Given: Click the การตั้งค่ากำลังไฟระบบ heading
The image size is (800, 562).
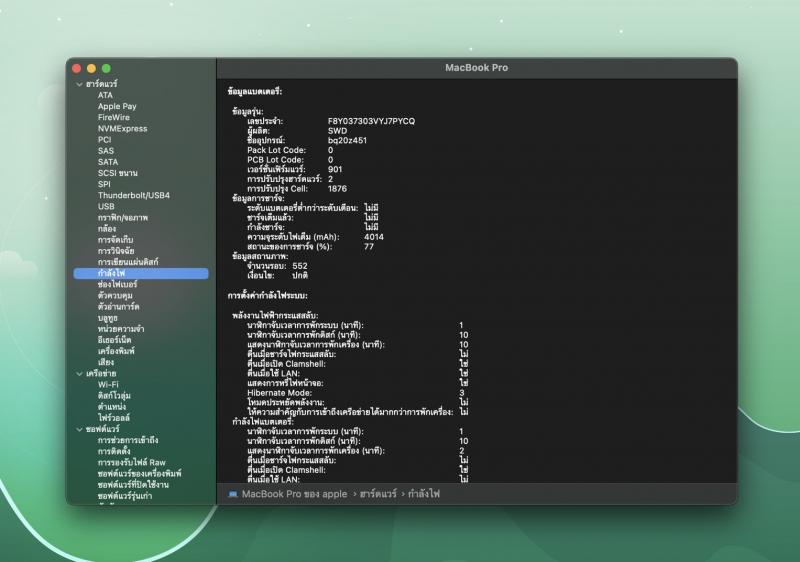Looking at the screenshot, I should coord(267,296).
